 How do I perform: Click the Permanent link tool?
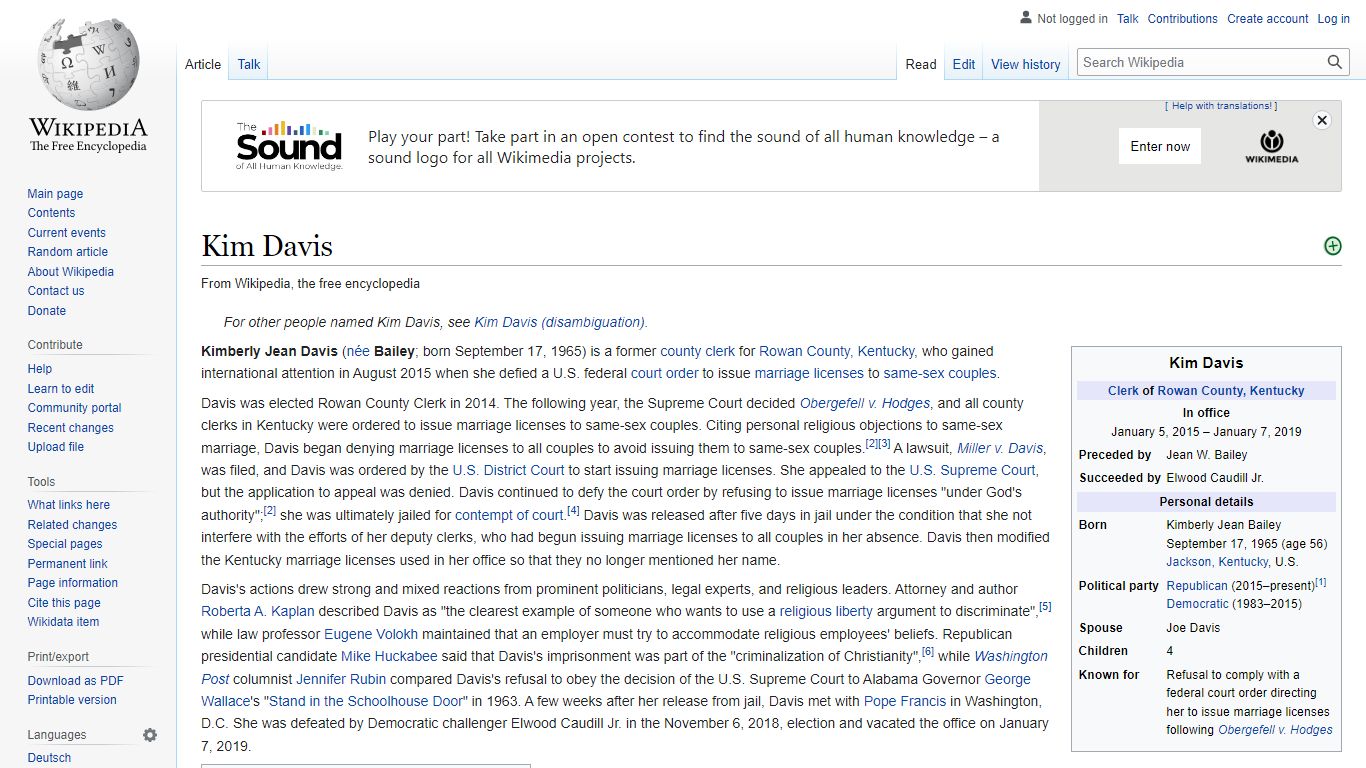click(68, 564)
